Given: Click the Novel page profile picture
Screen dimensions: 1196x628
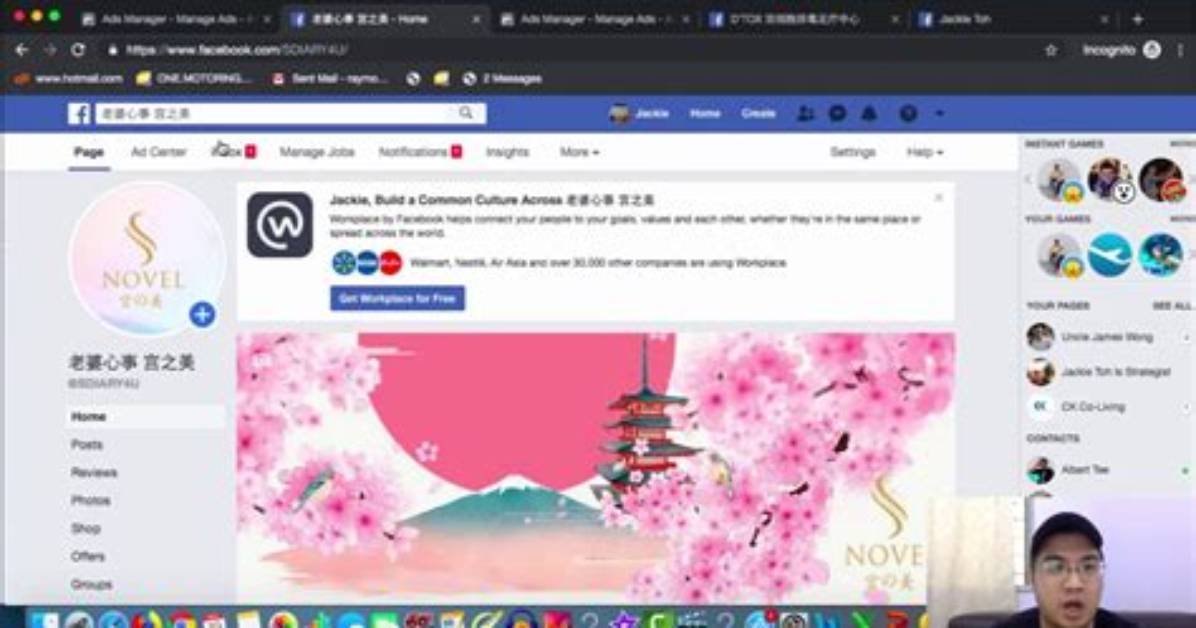Looking at the screenshot, I should (146, 259).
